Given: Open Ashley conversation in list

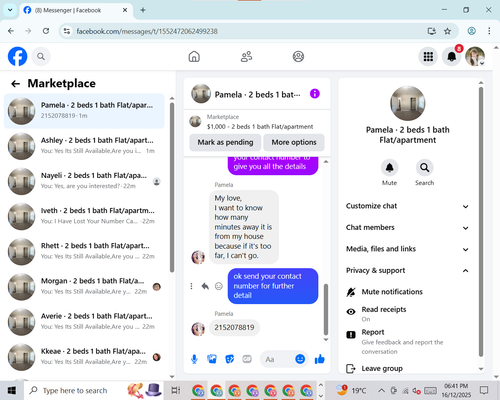Looking at the screenshot, I should click(x=84, y=146).
